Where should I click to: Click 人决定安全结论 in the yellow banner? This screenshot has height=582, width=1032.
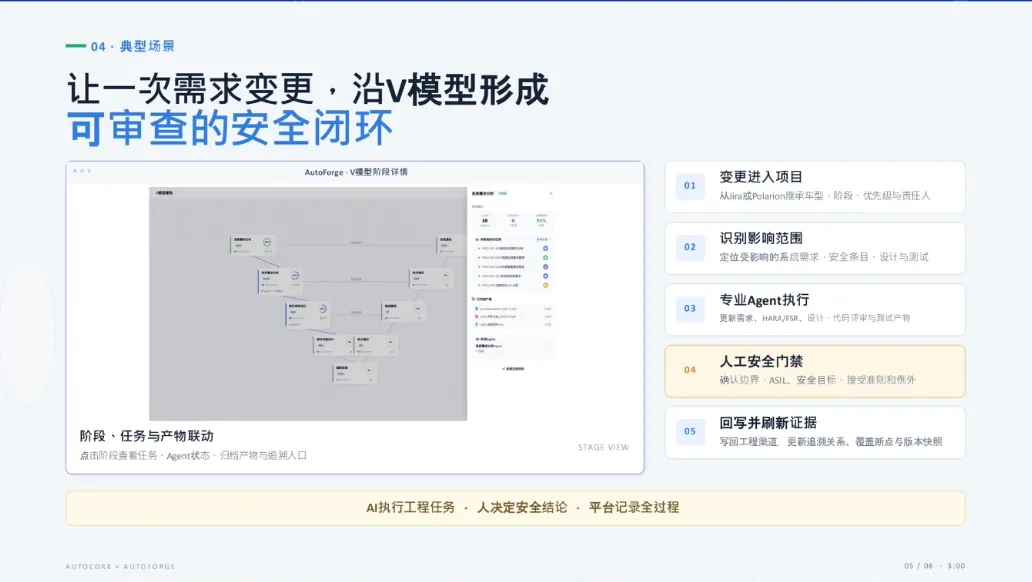[522, 508]
